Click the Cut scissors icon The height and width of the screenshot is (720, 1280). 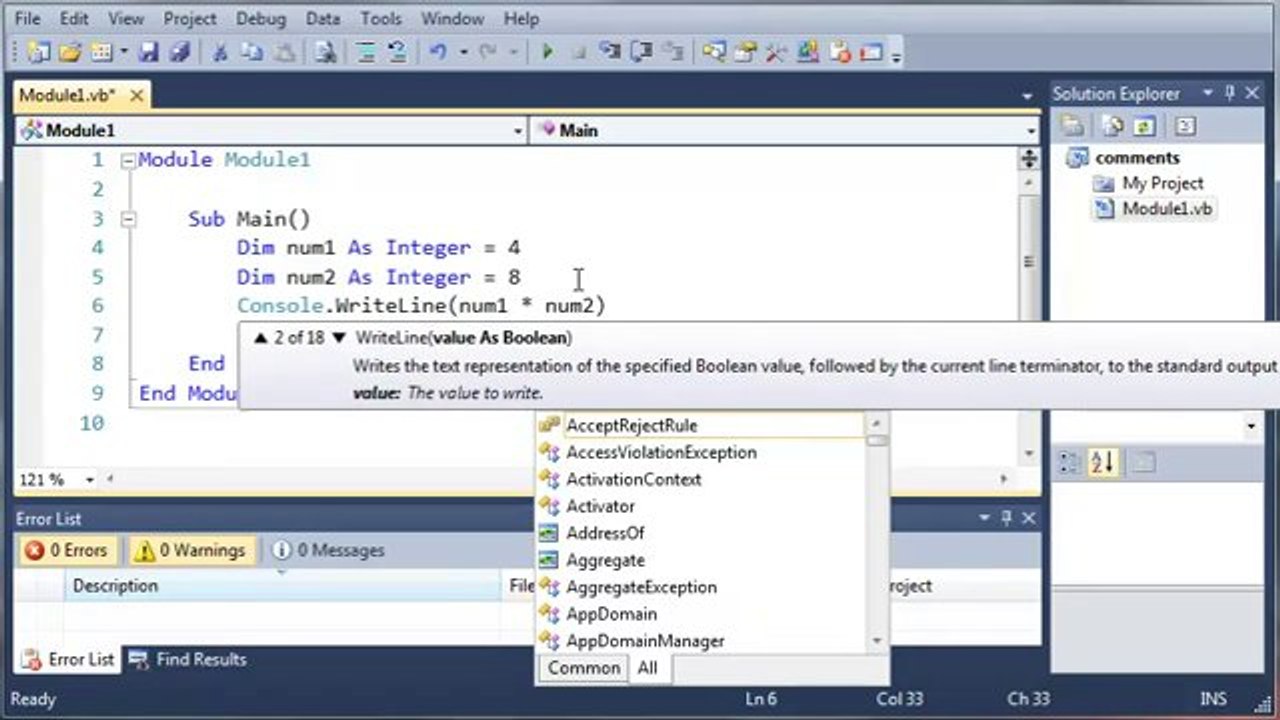(x=220, y=53)
